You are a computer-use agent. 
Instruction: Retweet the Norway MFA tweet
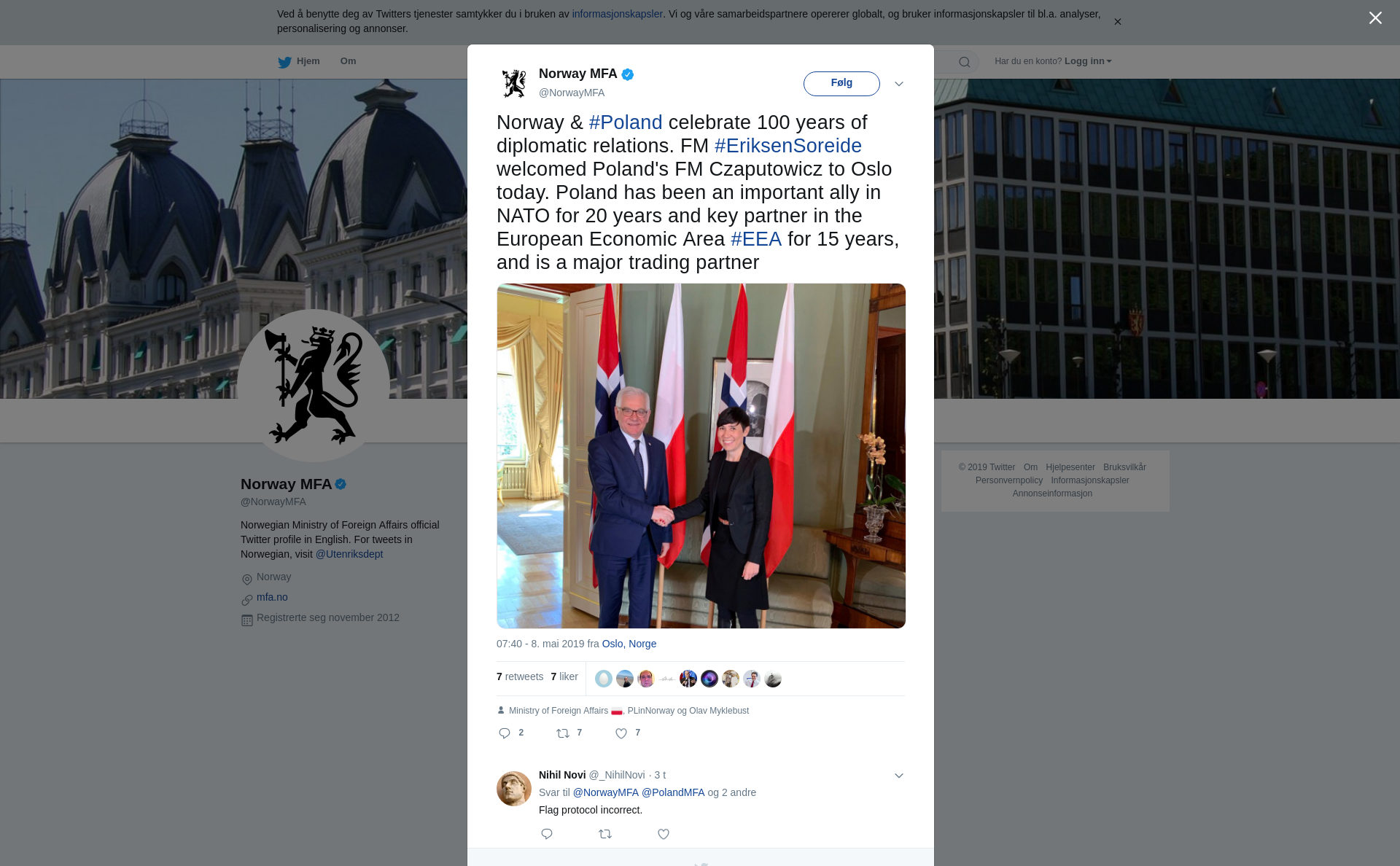563,733
